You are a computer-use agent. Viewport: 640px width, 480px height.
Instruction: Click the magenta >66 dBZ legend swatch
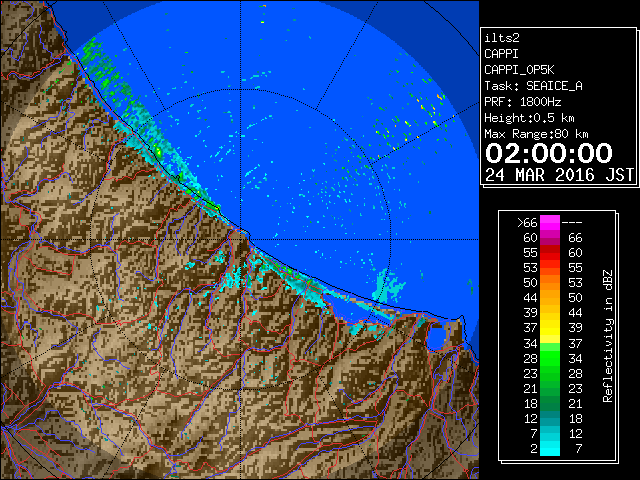[x=549, y=223]
